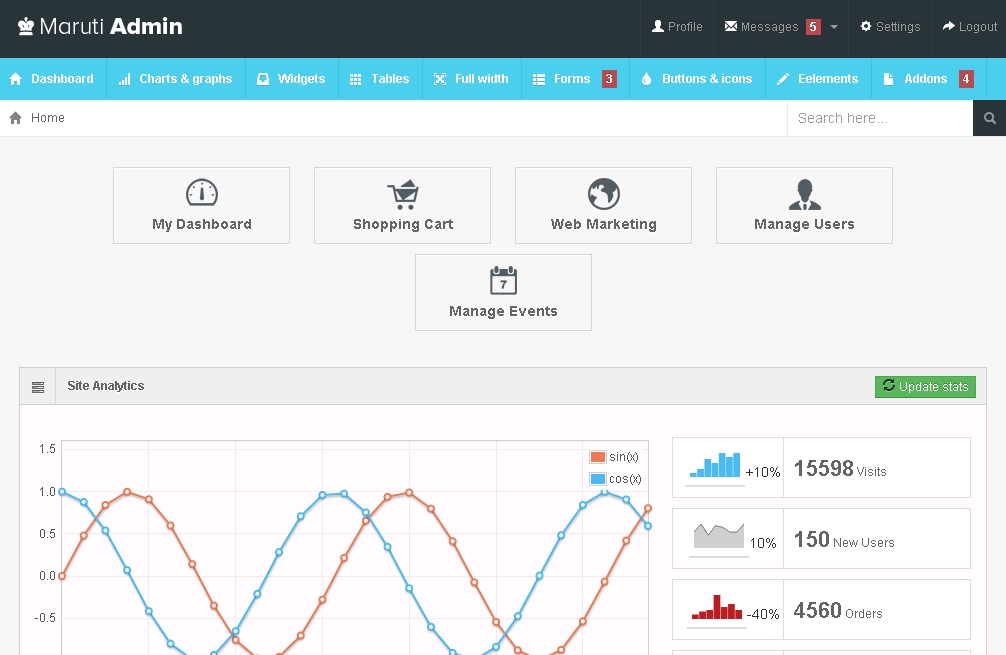Click the Home breadcrumb icon

tap(16, 118)
